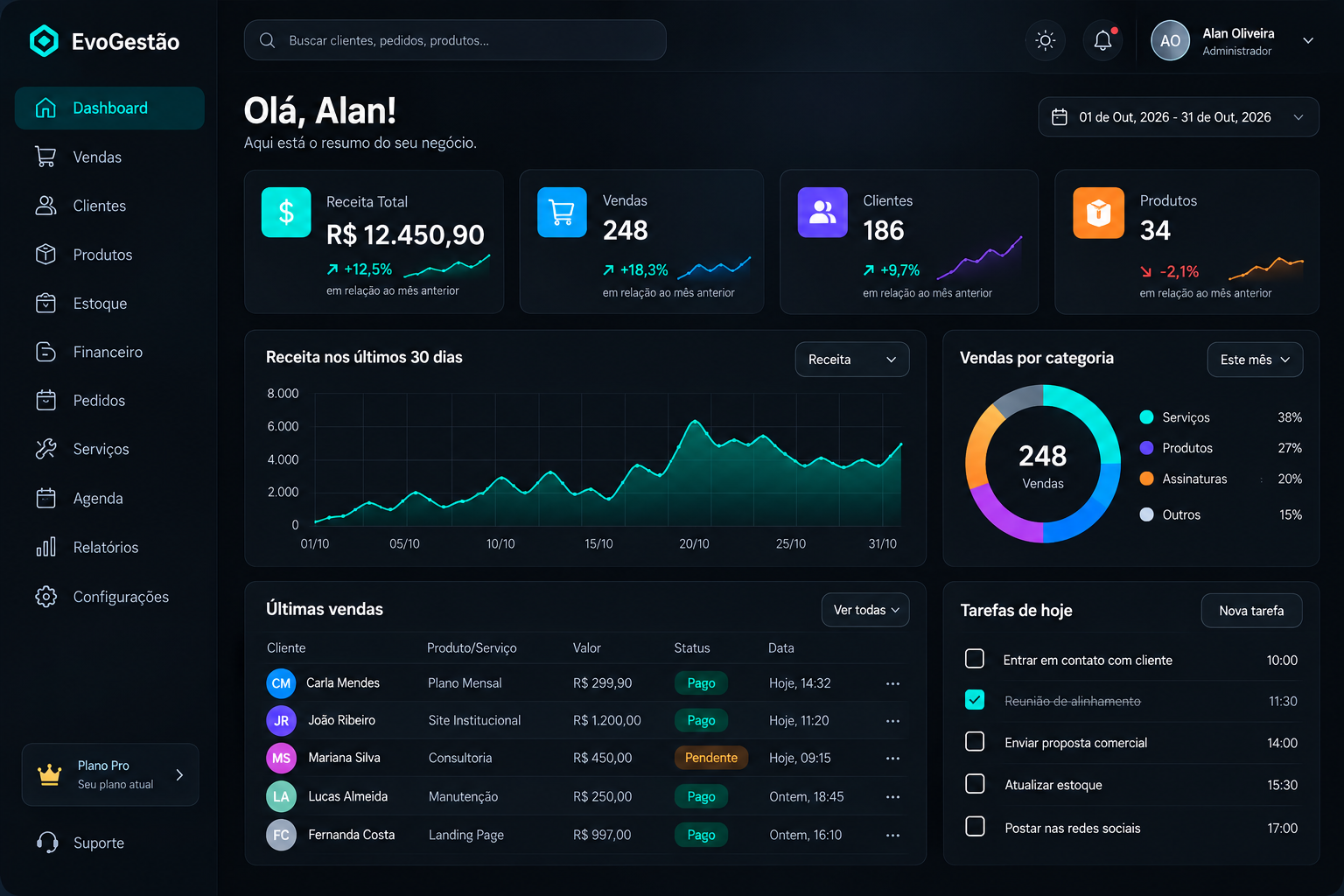The image size is (1344, 896).
Task: Open actions menu for Lucas Almeida sale
Action: coord(892,797)
